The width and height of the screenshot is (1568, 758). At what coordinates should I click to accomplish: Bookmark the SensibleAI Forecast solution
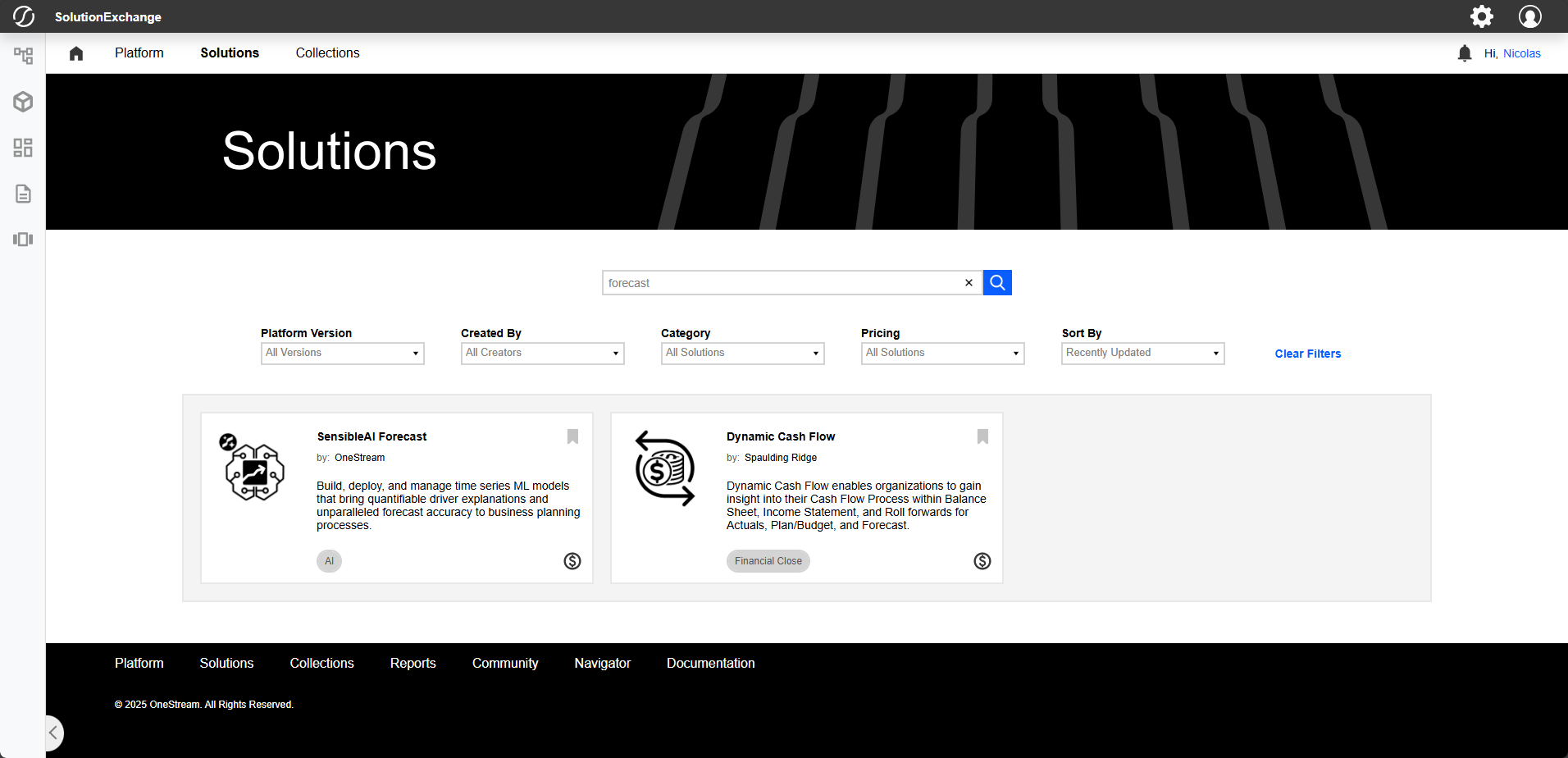click(572, 436)
